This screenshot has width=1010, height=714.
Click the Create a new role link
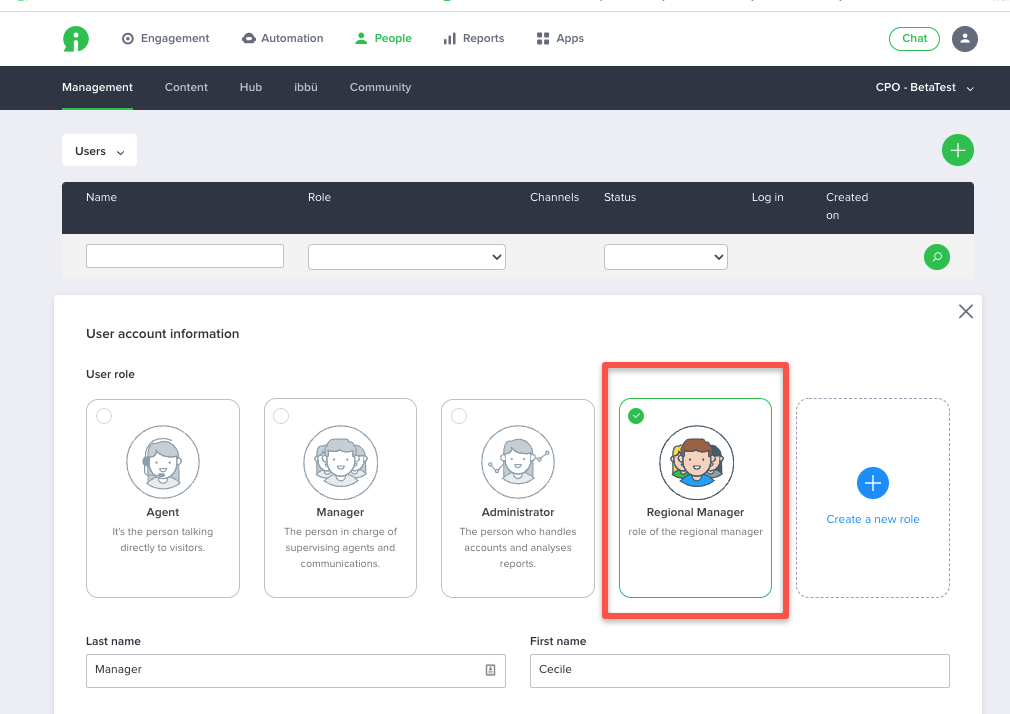tap(873, 519)
